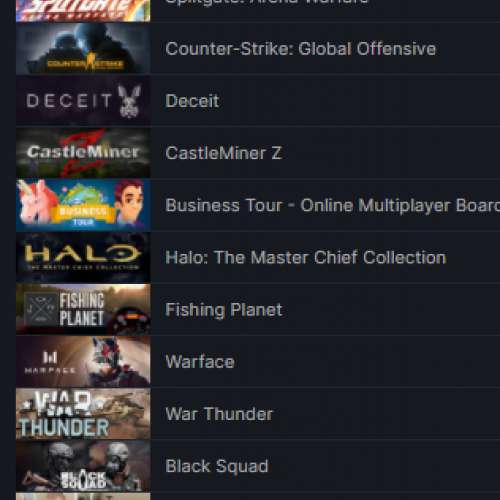Select the Black Squad game thumbnail

83,466
